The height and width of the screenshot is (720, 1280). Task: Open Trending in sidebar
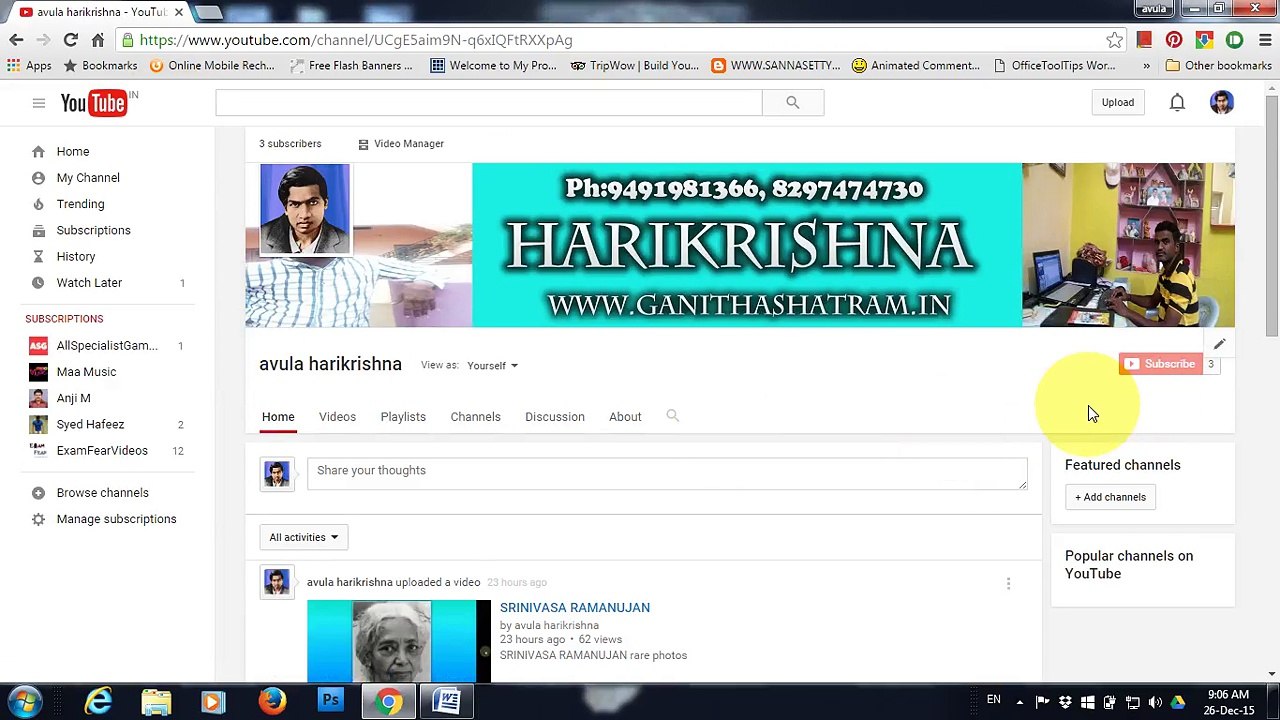[80, 204]
